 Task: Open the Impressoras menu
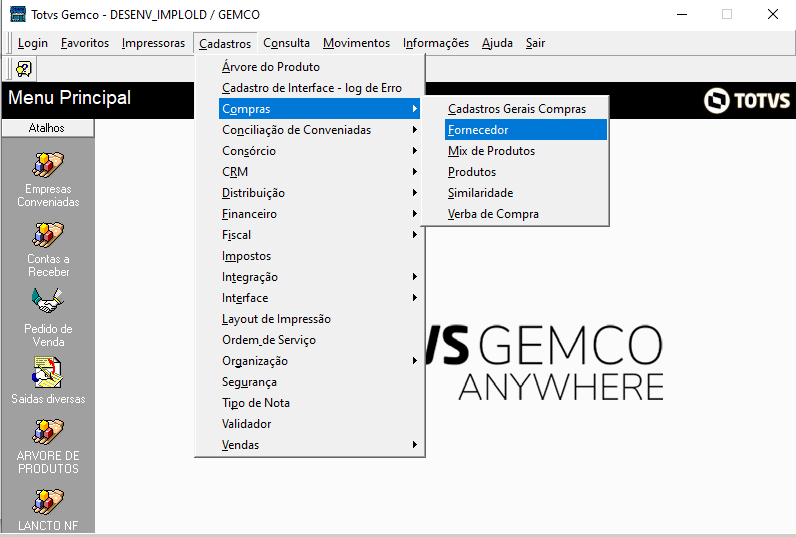click(153, 43)
